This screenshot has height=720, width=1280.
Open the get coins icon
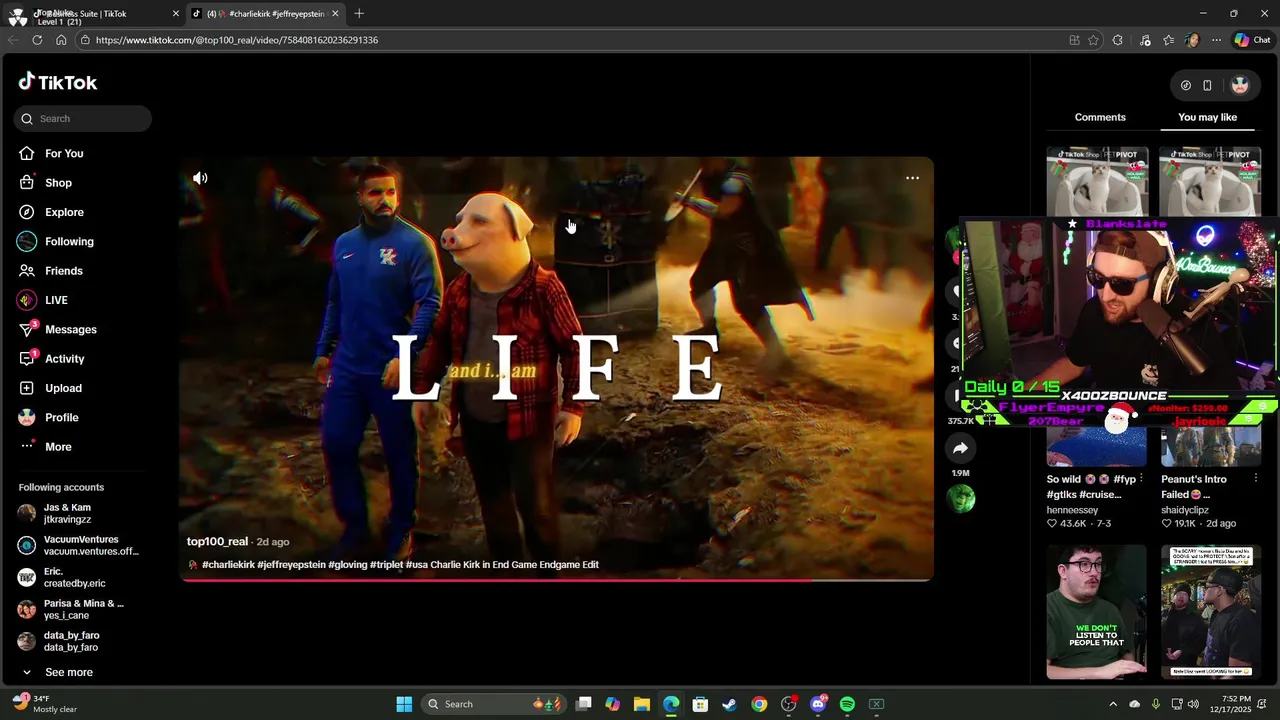coord(1186,85)
